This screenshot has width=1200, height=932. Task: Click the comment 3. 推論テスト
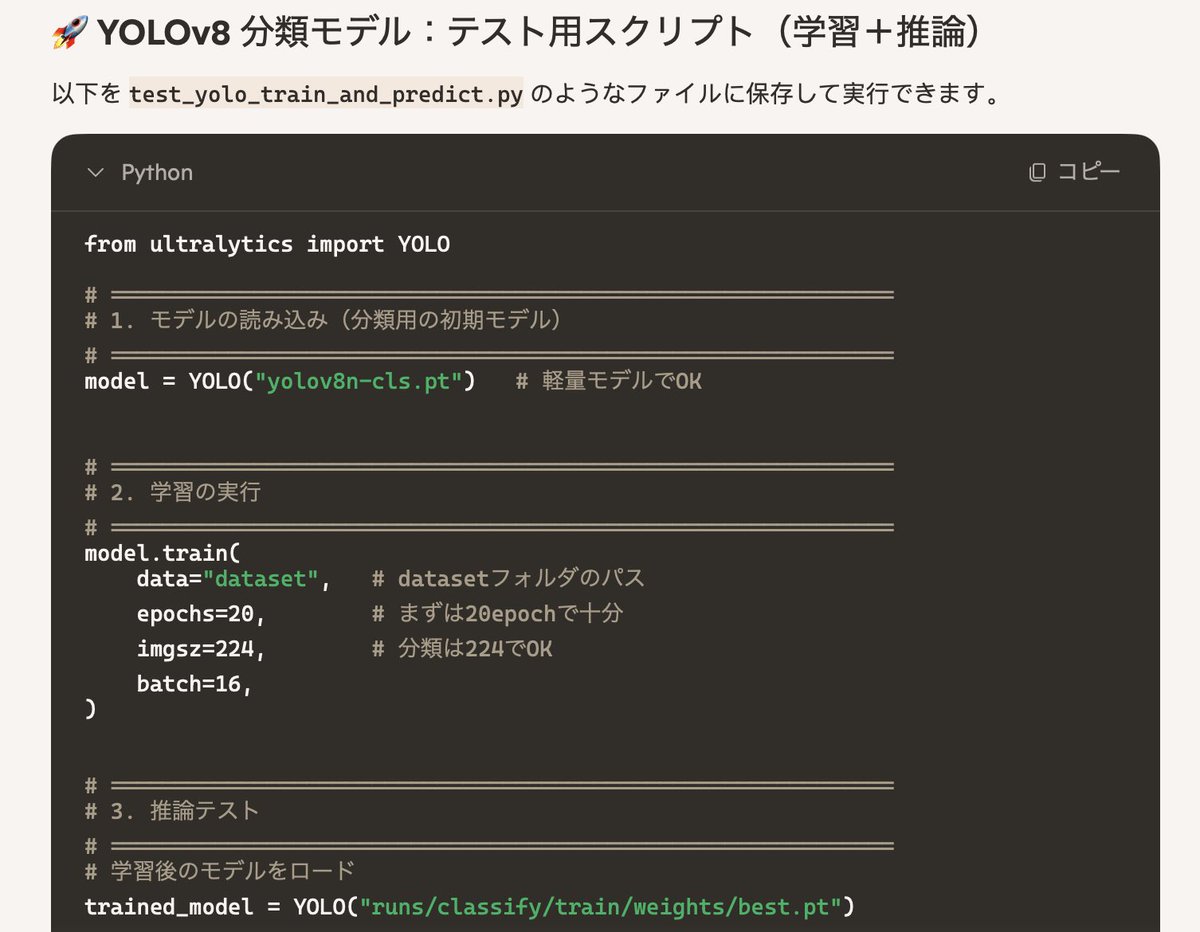(x=172, y=810)
